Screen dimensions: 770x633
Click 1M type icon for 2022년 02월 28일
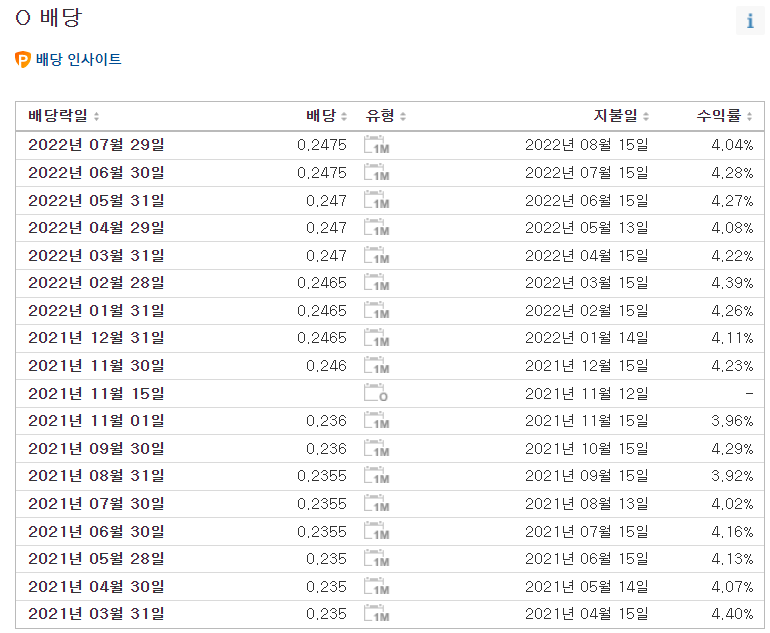377,283
